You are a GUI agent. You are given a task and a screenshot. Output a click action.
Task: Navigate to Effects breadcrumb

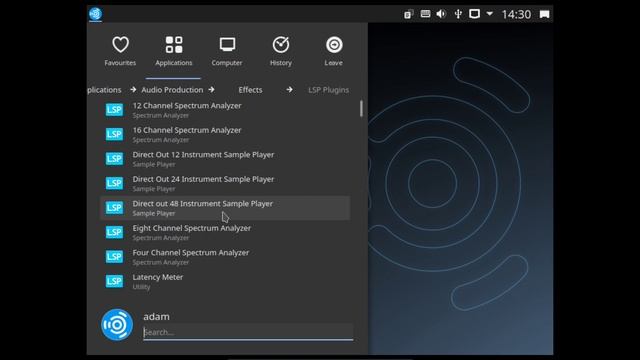click(250, 90)
